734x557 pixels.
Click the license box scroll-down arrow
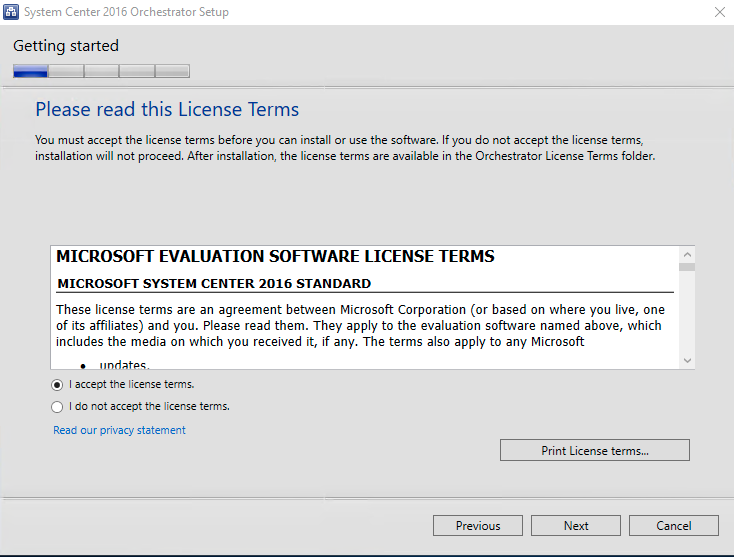(687, 360)
